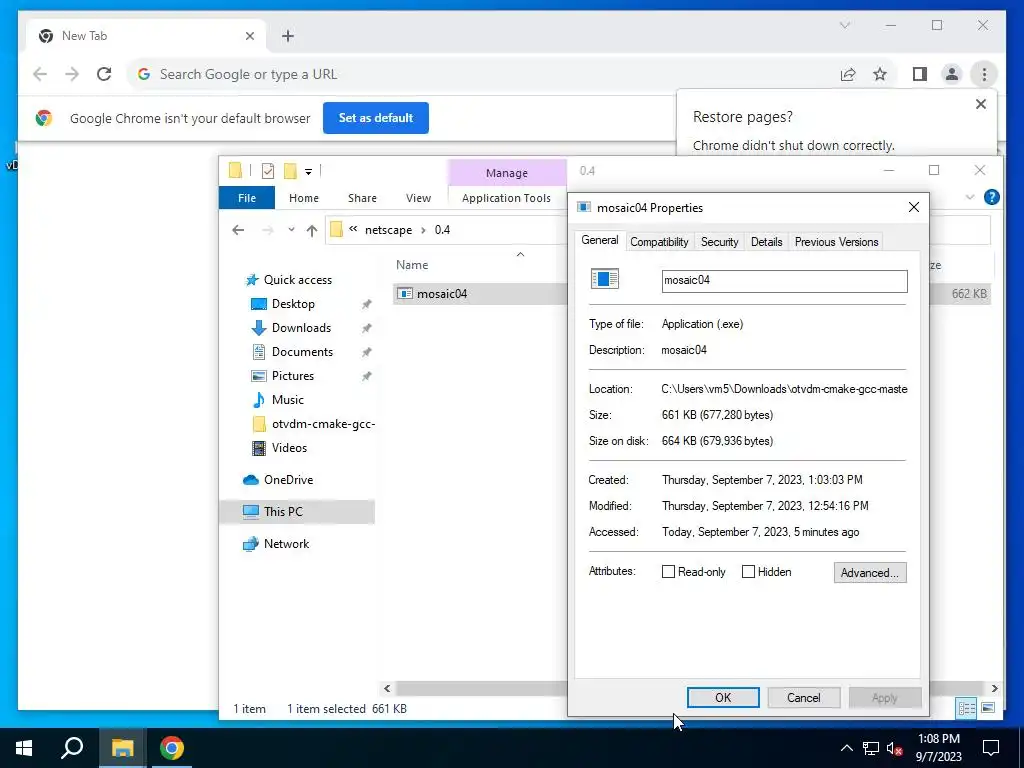Open Documents in navigation pane
The image size is (1024, 768).
(x=302, y=352)
